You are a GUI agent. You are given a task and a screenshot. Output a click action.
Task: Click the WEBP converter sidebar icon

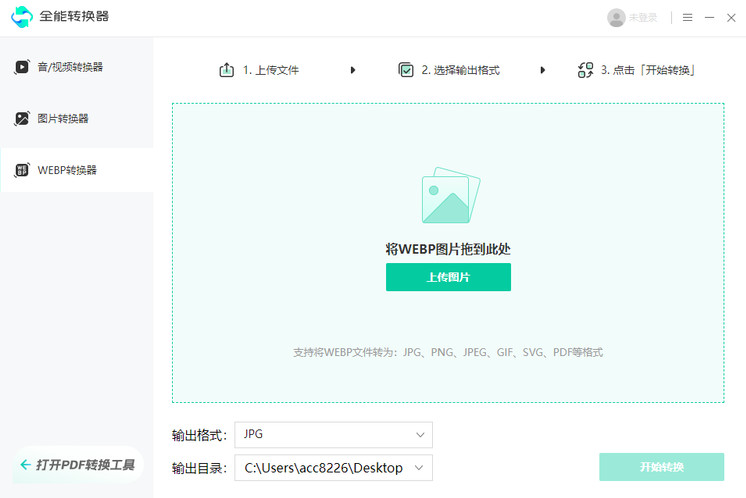point(21,170)
